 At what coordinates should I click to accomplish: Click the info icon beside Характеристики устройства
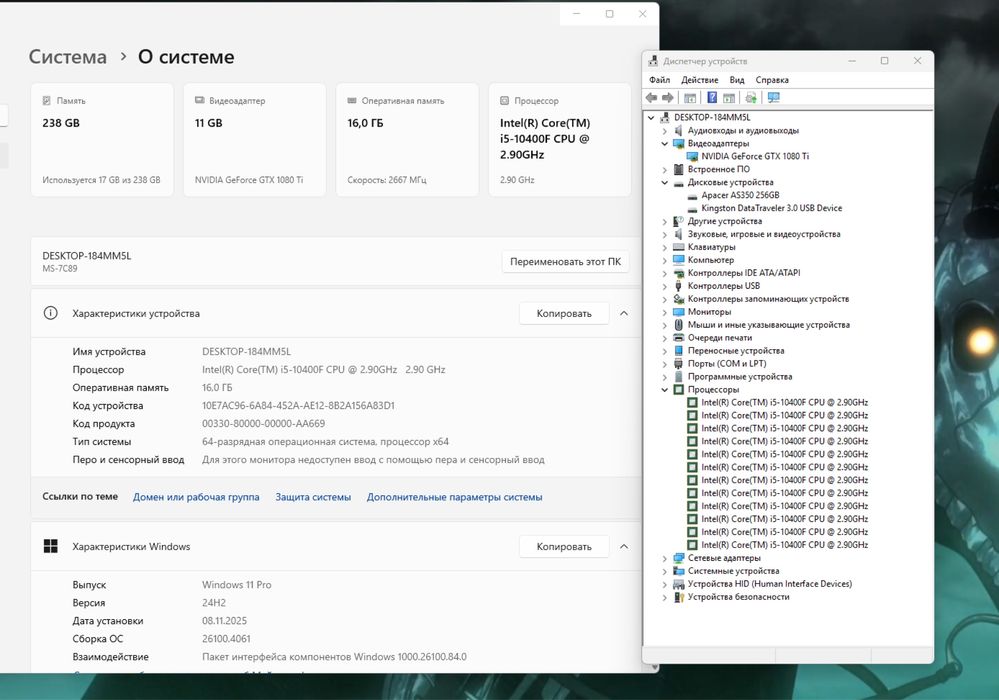[50, 313]
